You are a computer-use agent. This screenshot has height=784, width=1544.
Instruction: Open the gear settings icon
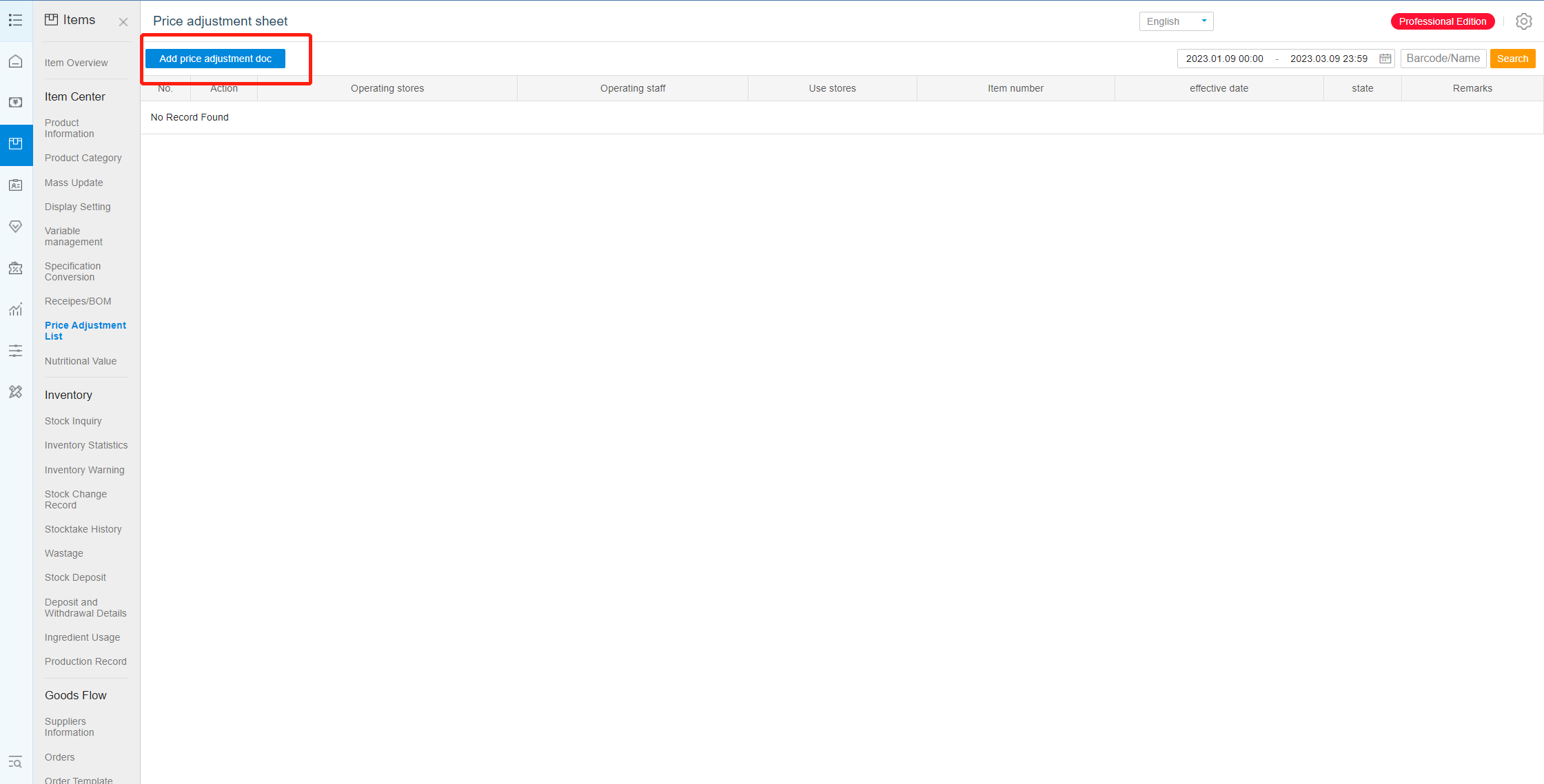point(1523,21)
